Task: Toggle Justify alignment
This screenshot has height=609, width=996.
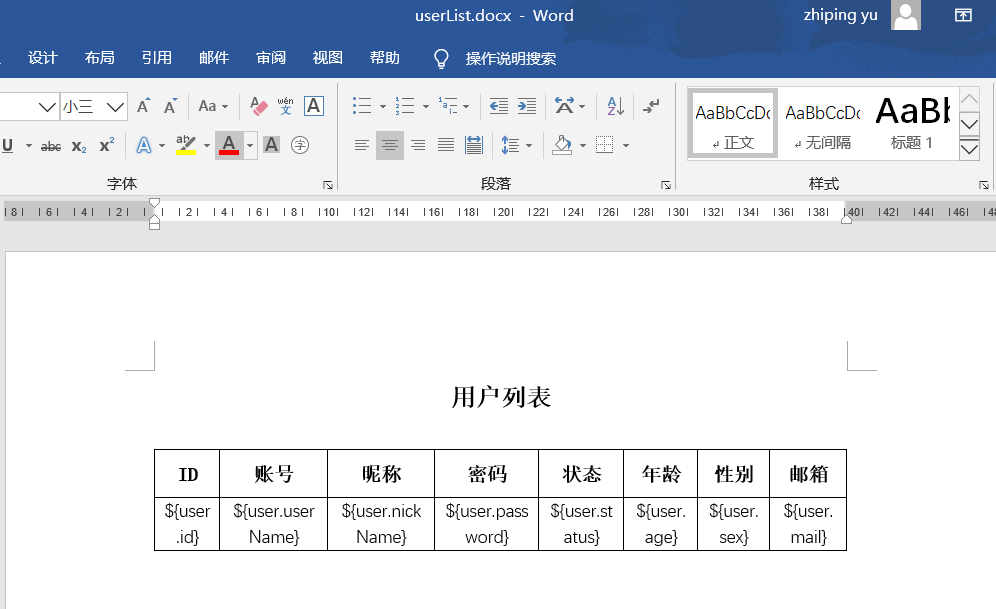Action: click(x=444, y=144)
